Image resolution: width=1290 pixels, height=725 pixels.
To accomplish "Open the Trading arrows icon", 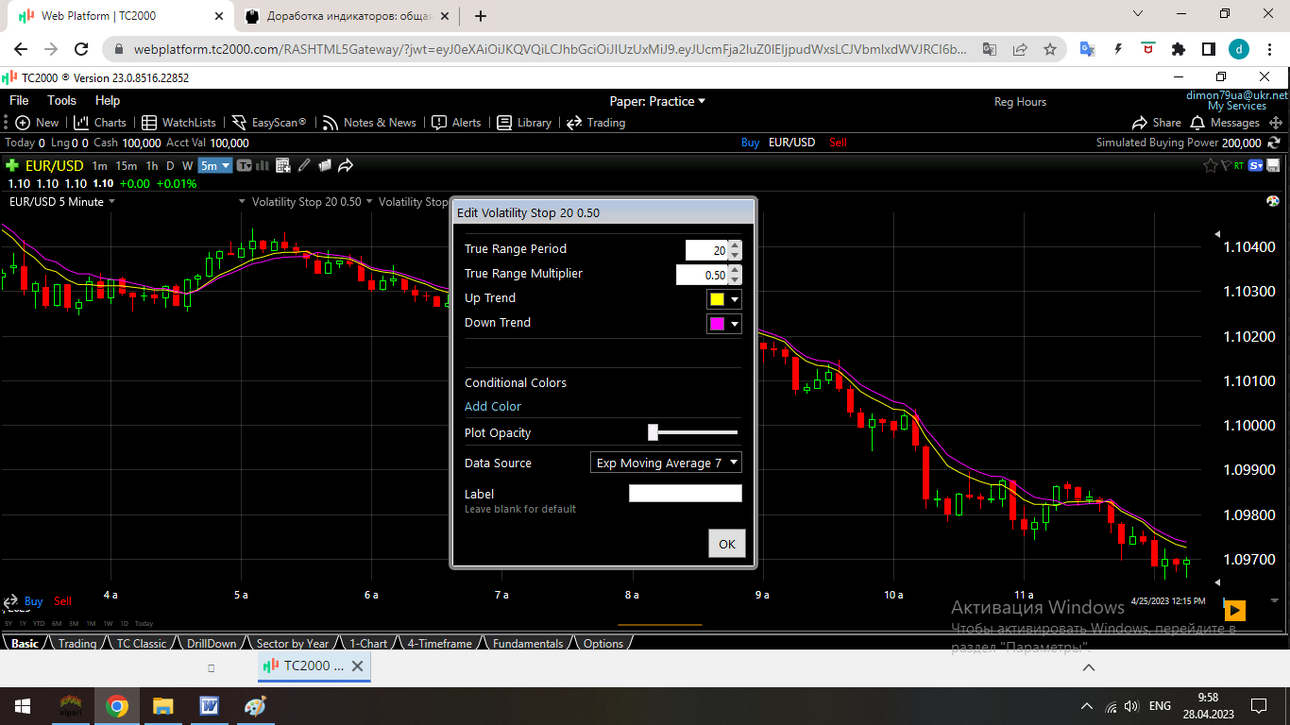I will pos(574,122).
